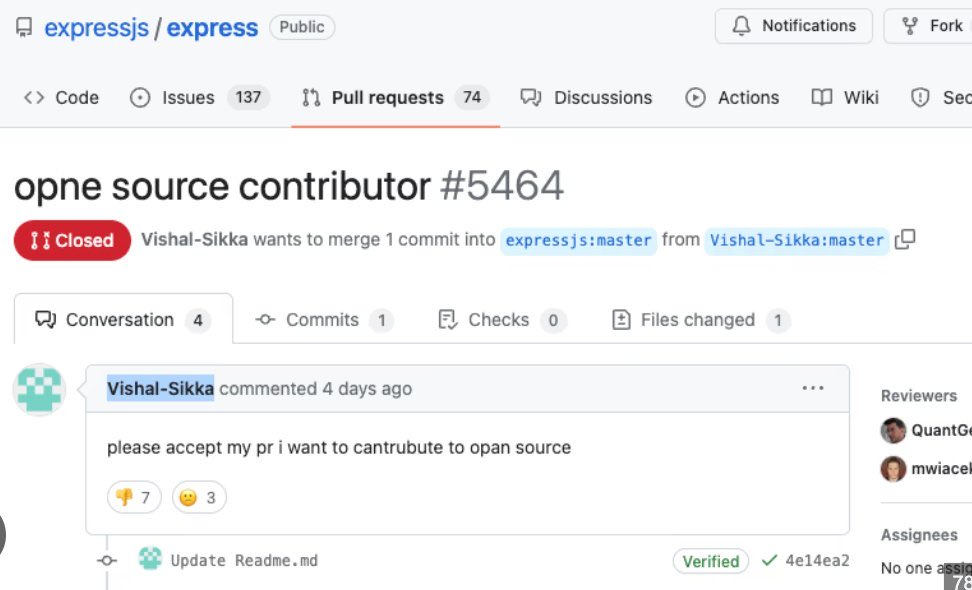This screenshot has height=590, width=972.
Task: Click the pull request number #5464
Action: 502,185
